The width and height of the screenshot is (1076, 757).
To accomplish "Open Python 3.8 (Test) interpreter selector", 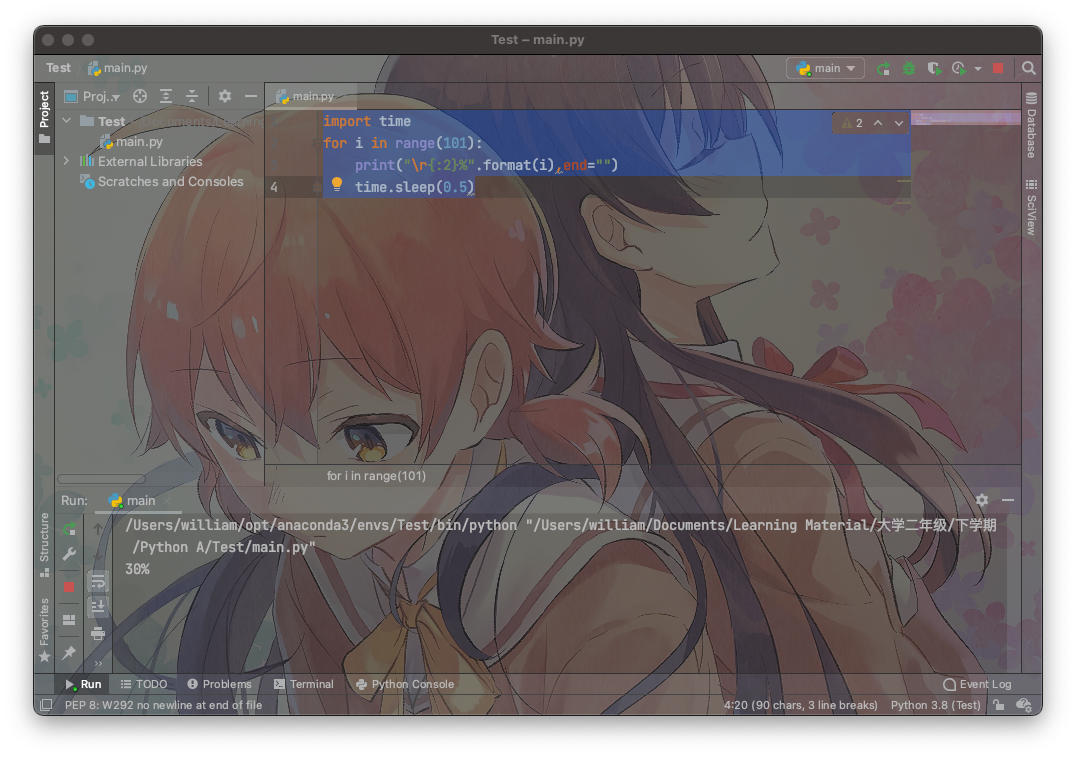I will [935, 705].
